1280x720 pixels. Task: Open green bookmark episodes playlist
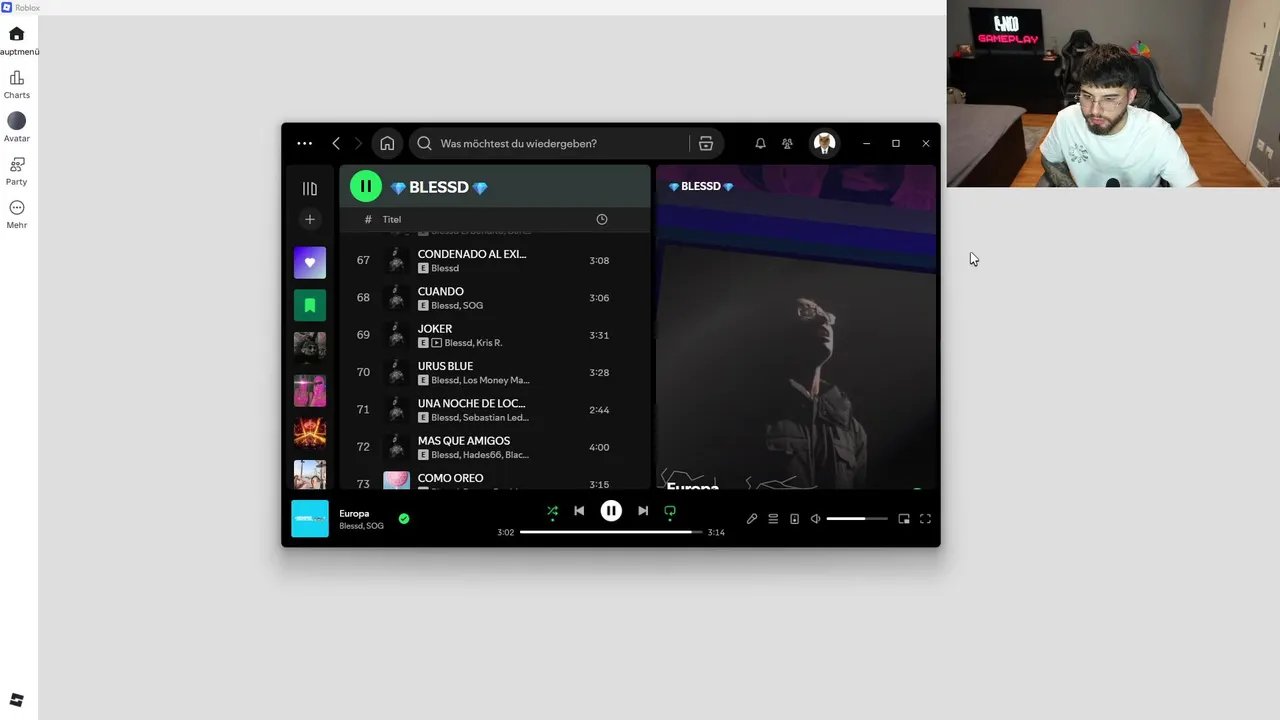tap(309, 305)
